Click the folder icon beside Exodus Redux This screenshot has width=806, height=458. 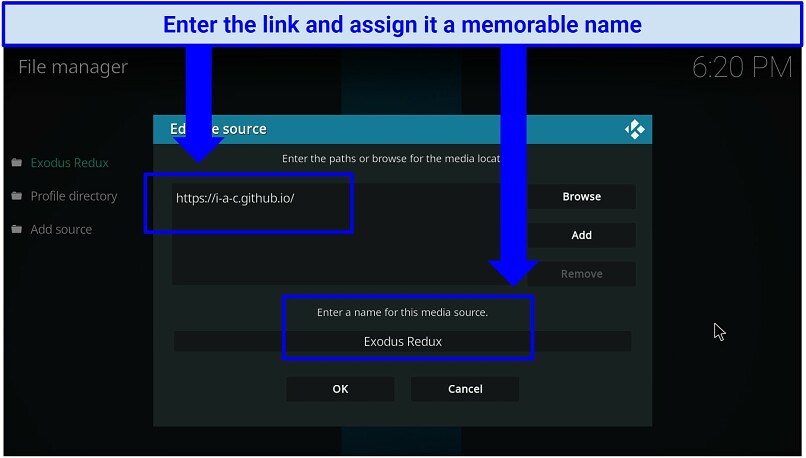click(17, 163)
